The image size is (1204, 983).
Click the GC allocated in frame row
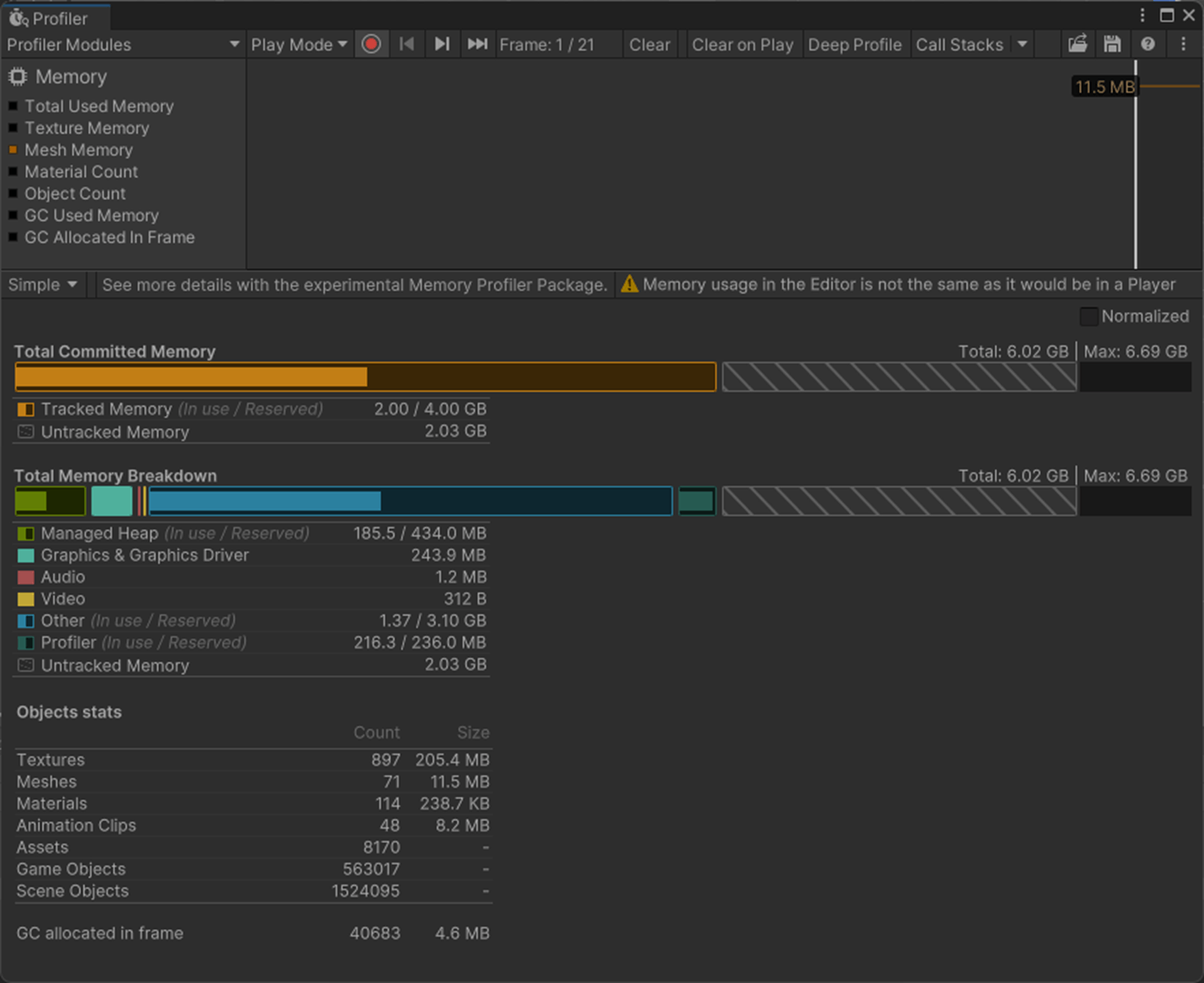pos(253,933)
